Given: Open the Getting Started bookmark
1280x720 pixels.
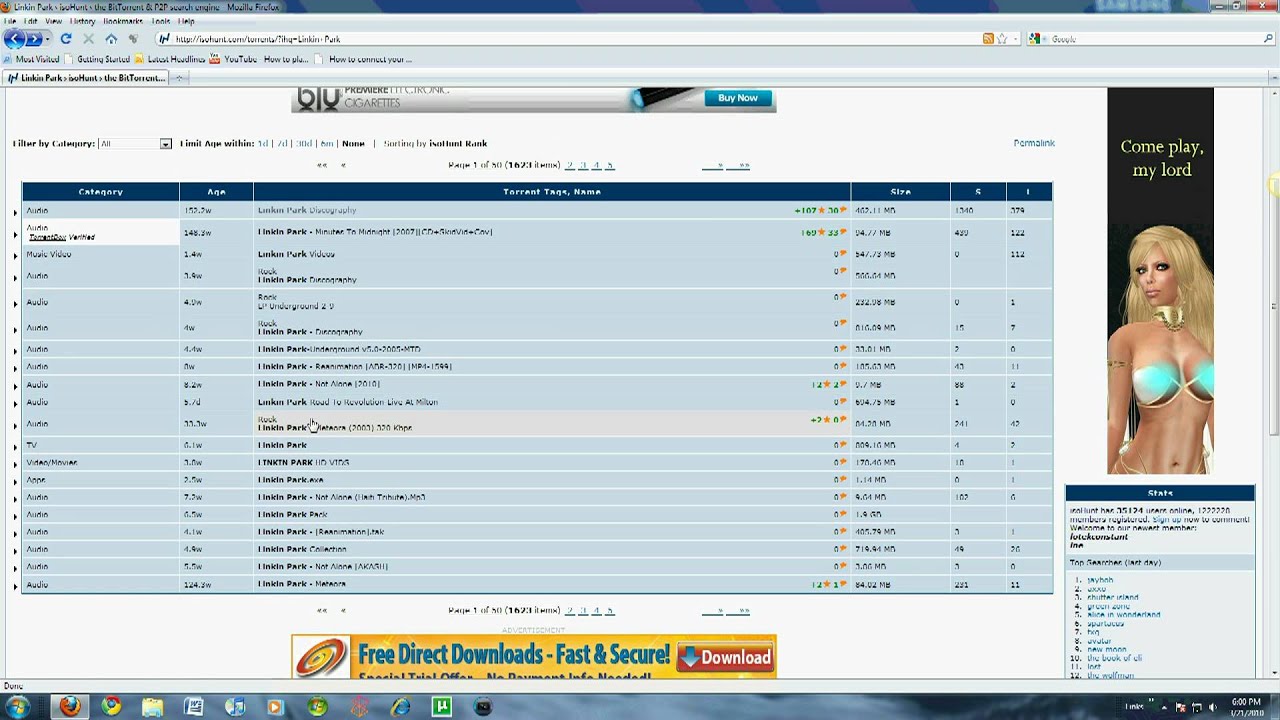Looking at the screenshot, I should coord(97,59).
